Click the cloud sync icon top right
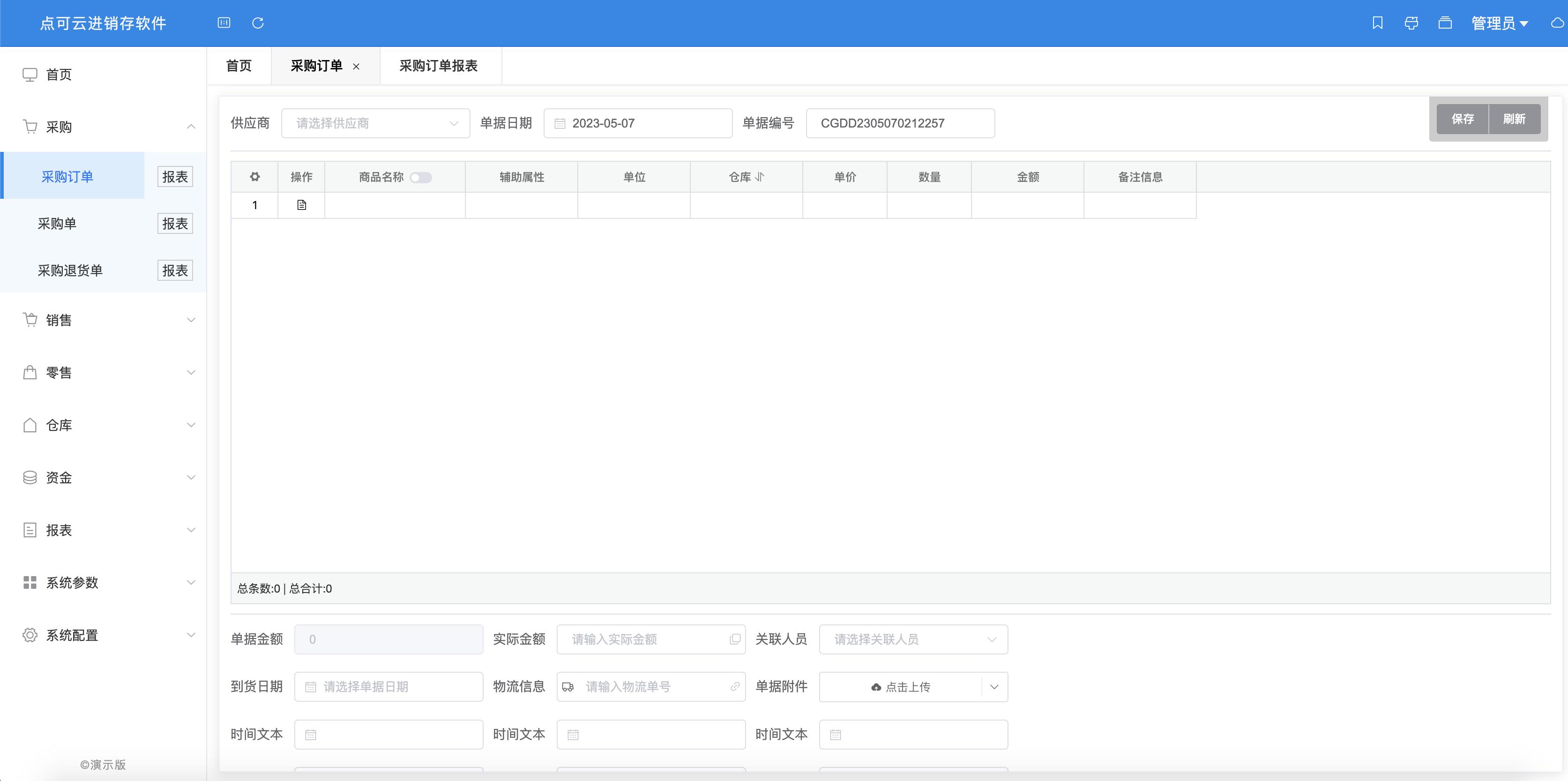 (x=1556, y=23)
